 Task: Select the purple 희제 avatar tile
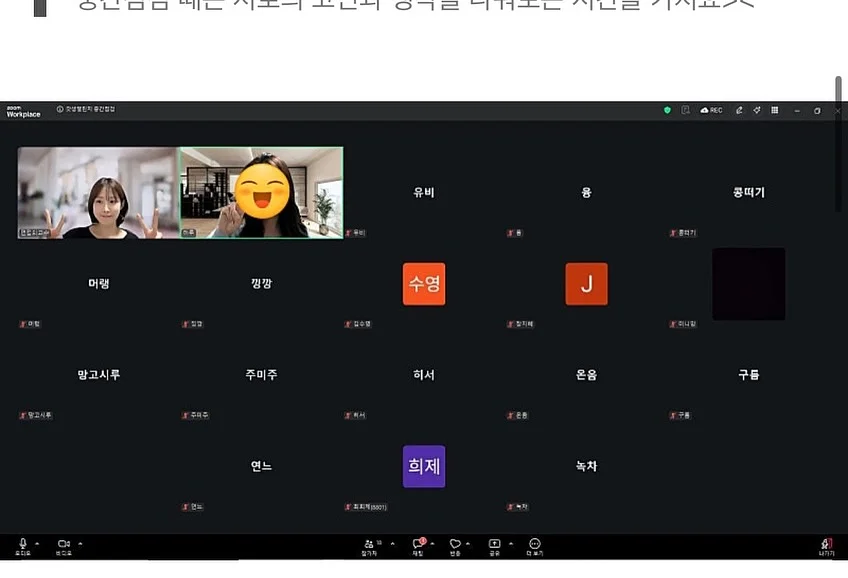(x=424, y=466)
